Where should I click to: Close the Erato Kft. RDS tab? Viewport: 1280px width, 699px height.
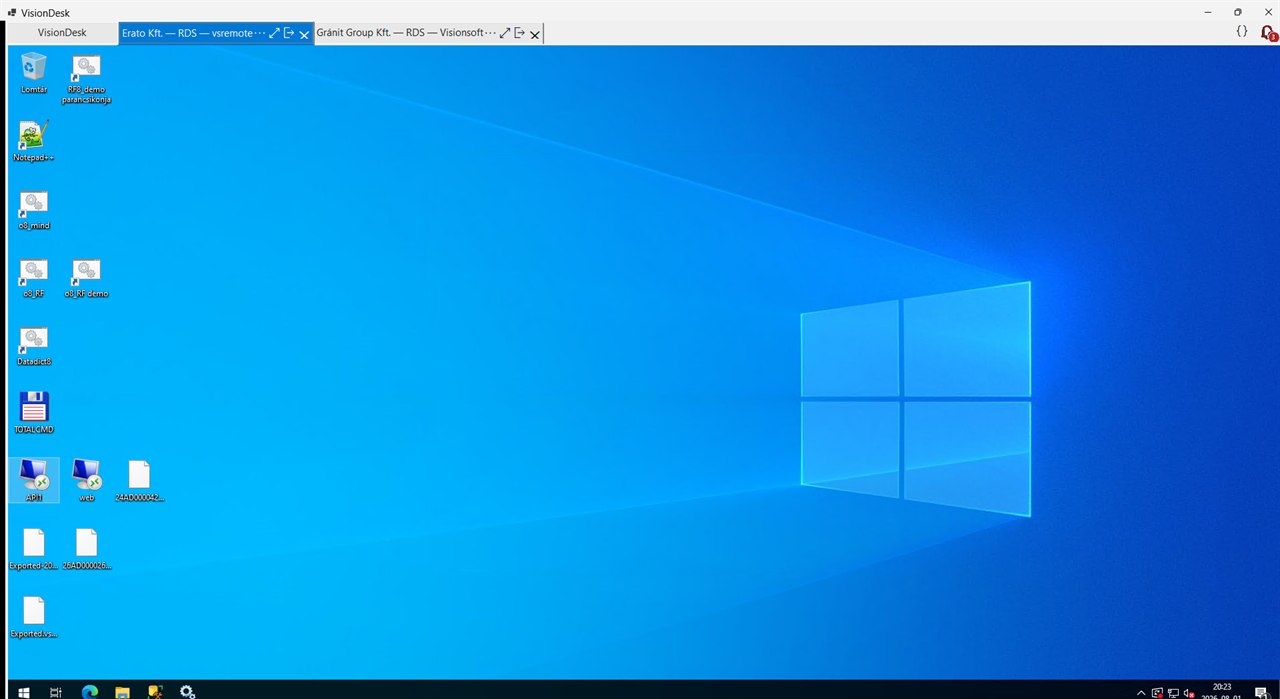point(304,34)
